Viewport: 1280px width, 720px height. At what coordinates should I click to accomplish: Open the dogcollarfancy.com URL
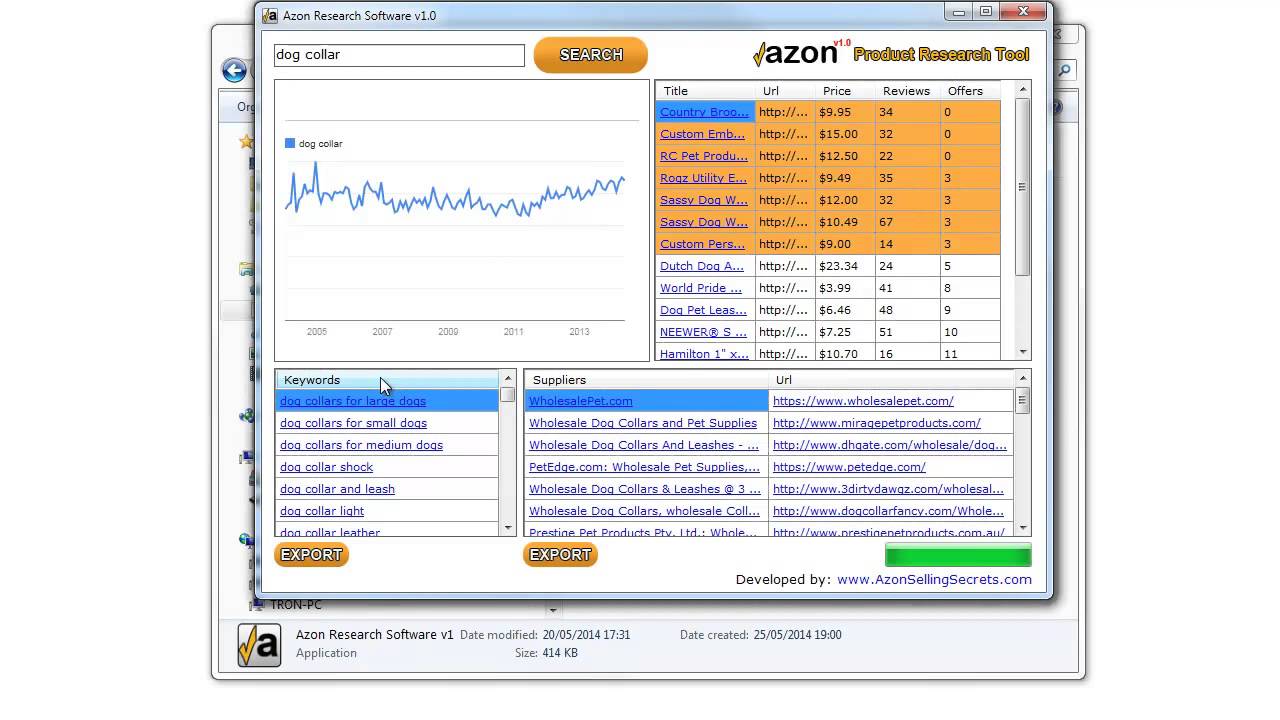point(888,511)
